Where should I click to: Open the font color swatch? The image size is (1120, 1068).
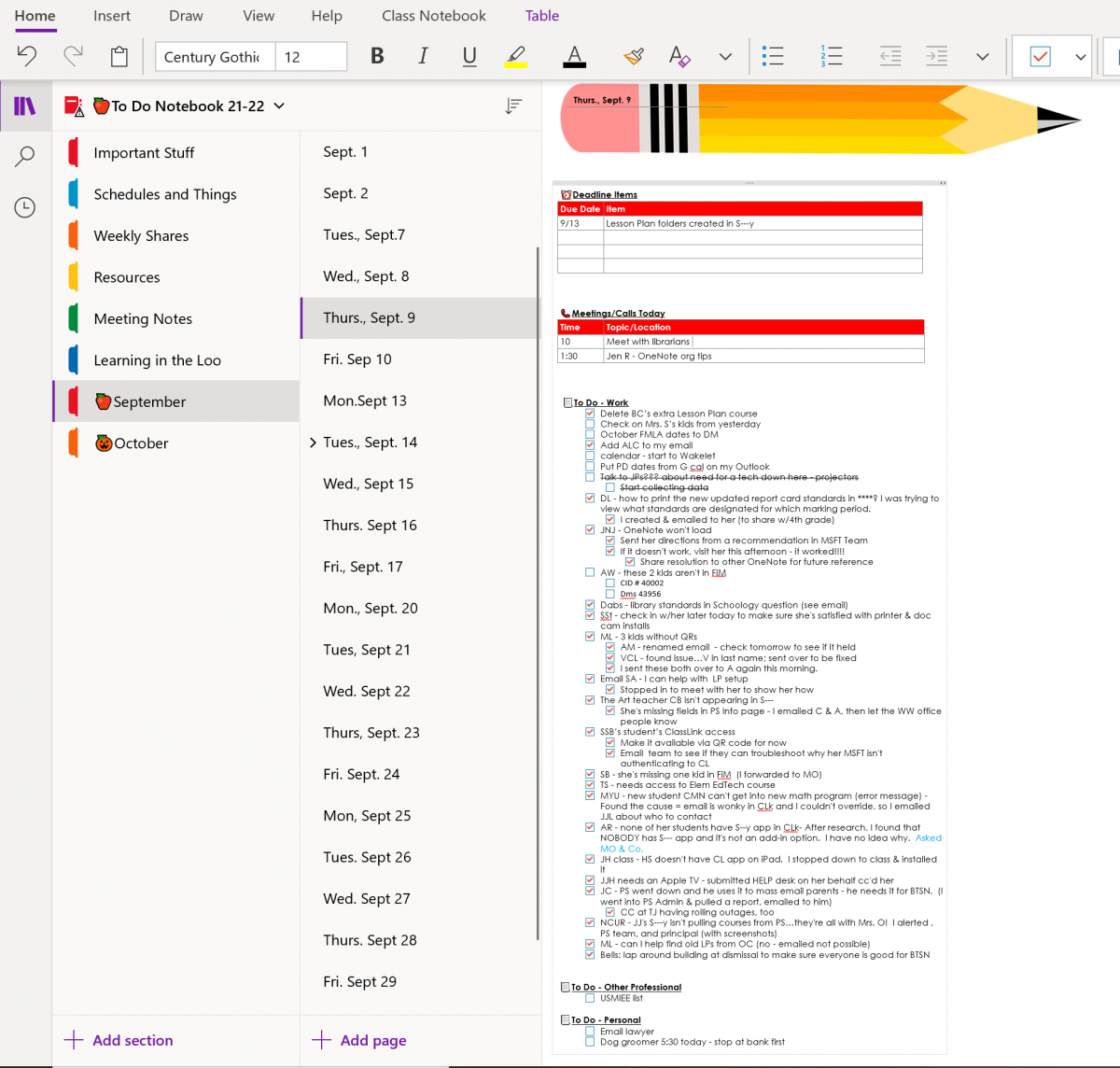click(573, 56)
